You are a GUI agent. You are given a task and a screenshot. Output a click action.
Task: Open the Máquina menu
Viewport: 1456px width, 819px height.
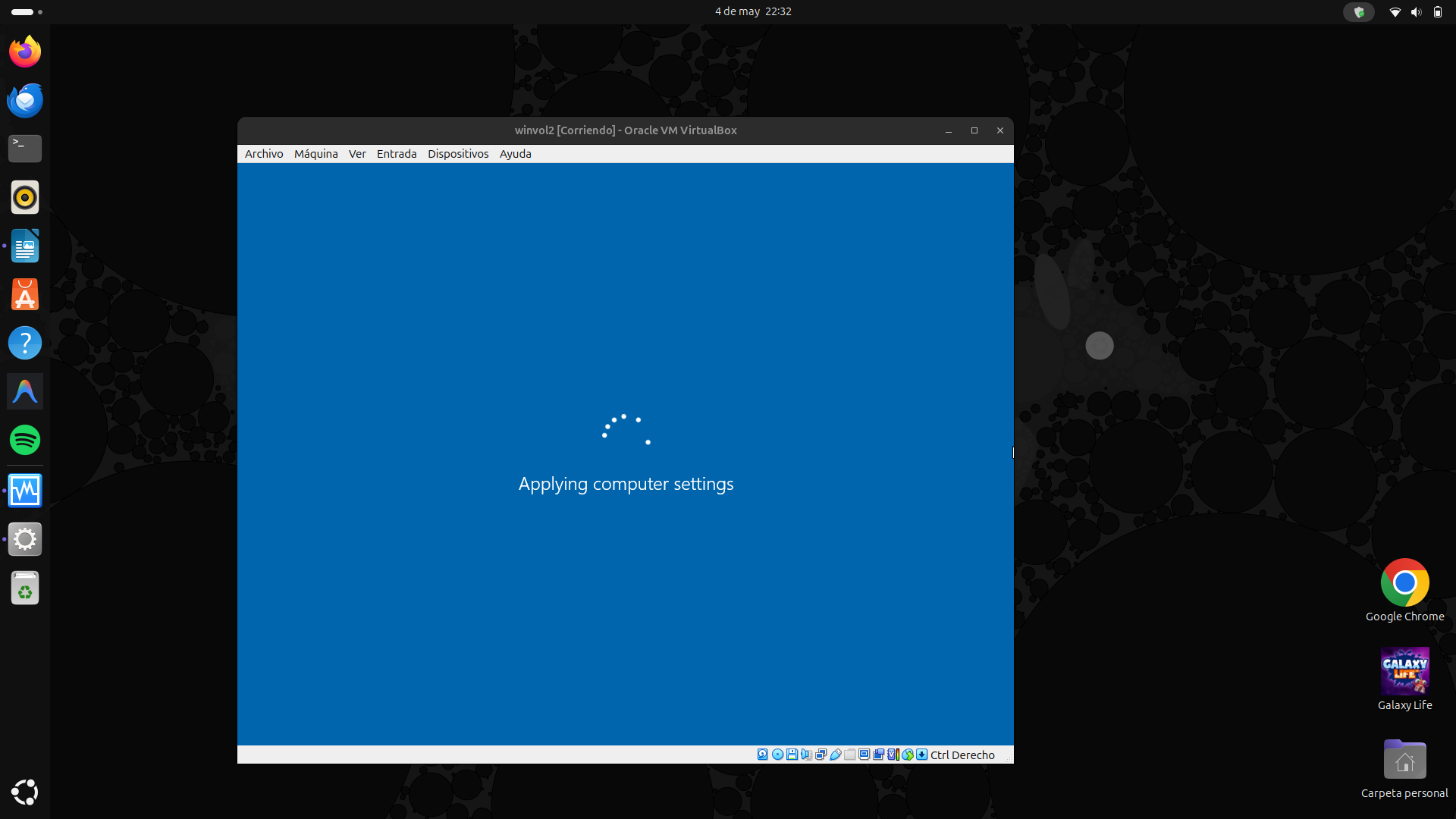316,154
